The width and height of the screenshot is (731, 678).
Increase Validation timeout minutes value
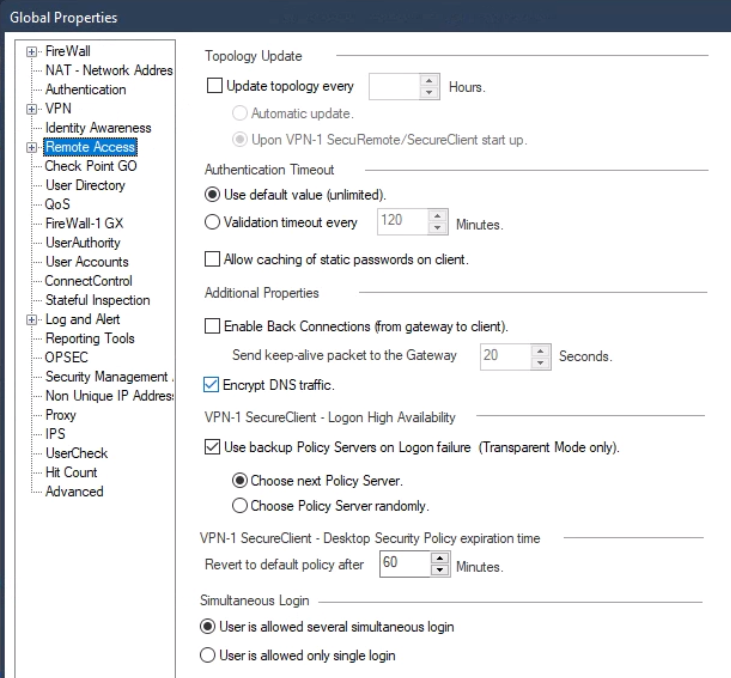click(x=437, y=216)
